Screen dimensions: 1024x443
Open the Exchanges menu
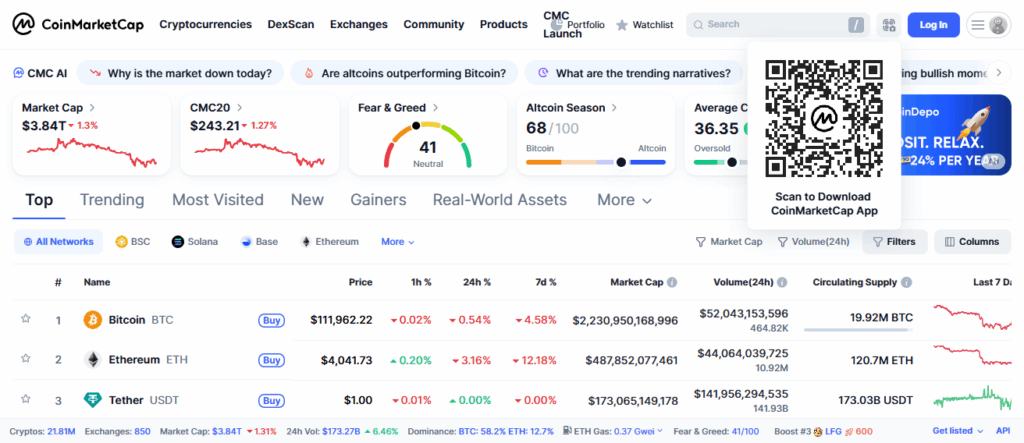click(x=359, y=24)
